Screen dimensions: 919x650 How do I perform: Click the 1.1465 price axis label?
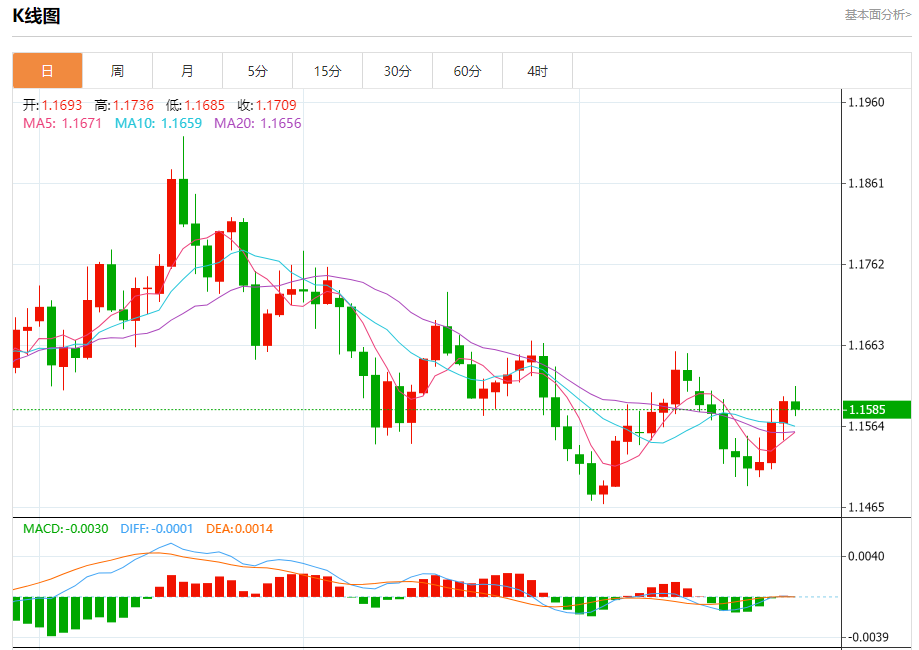click(866, 507)
